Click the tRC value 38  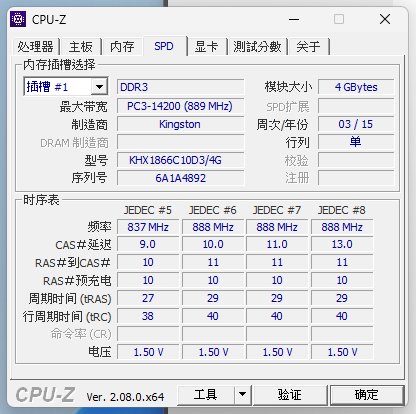(148, 316)
